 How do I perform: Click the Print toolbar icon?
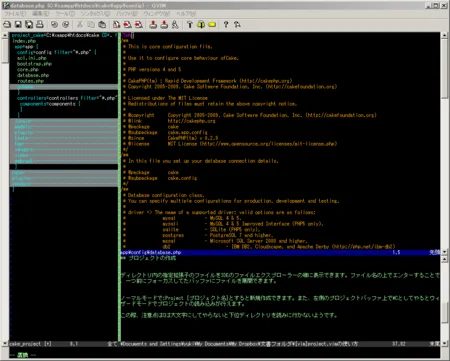coord(40,24)
